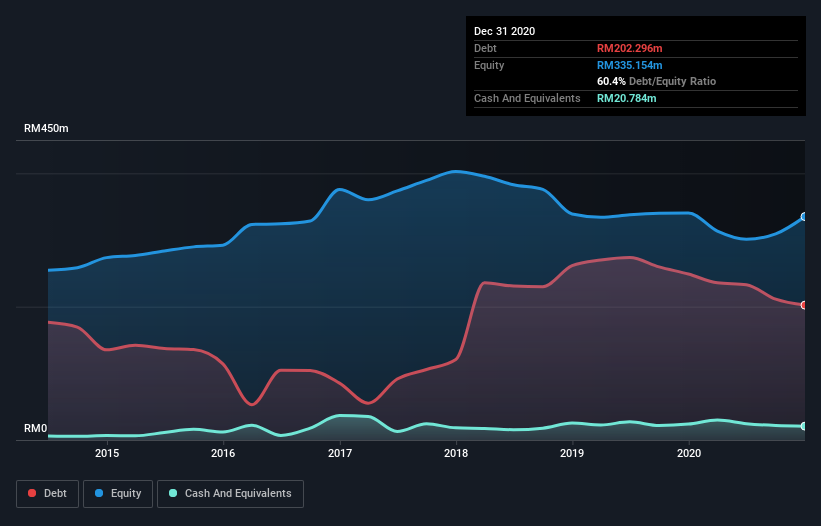821x526 pixels.
Task: Click the RM450m y-axis label
Action: point(46,128)
